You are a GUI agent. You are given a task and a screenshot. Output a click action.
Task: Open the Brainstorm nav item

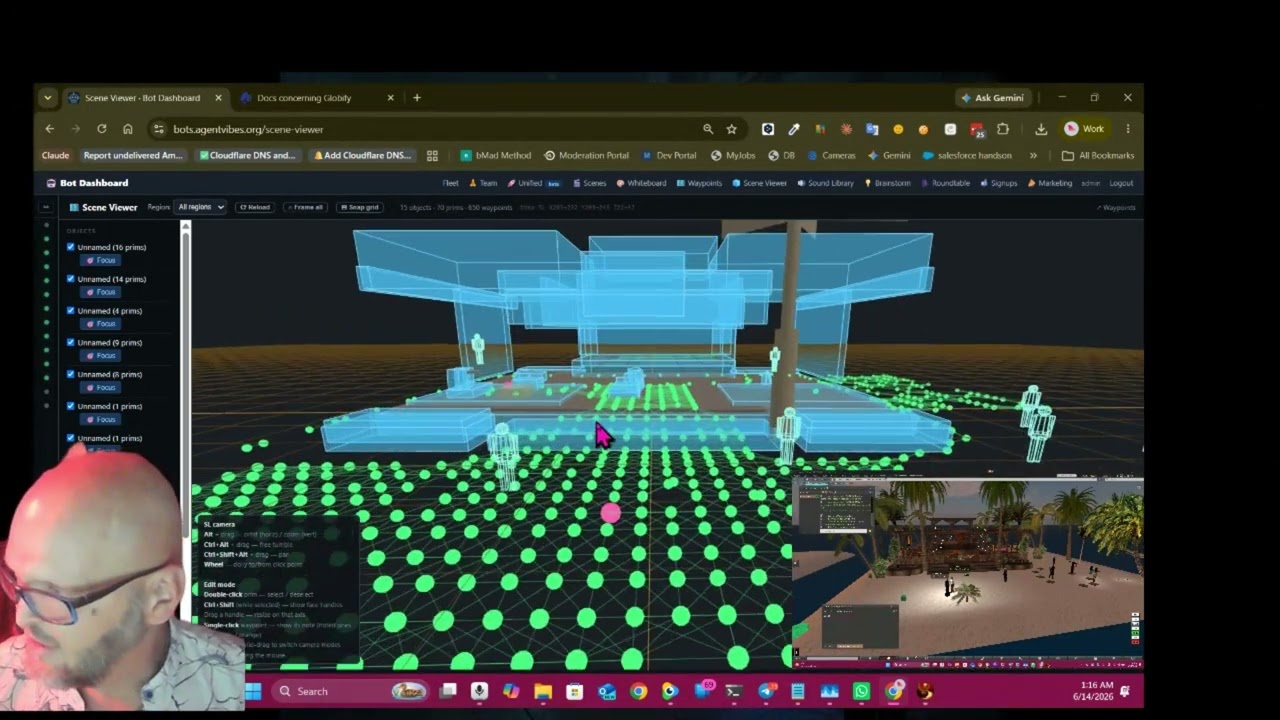coord(887,183)
